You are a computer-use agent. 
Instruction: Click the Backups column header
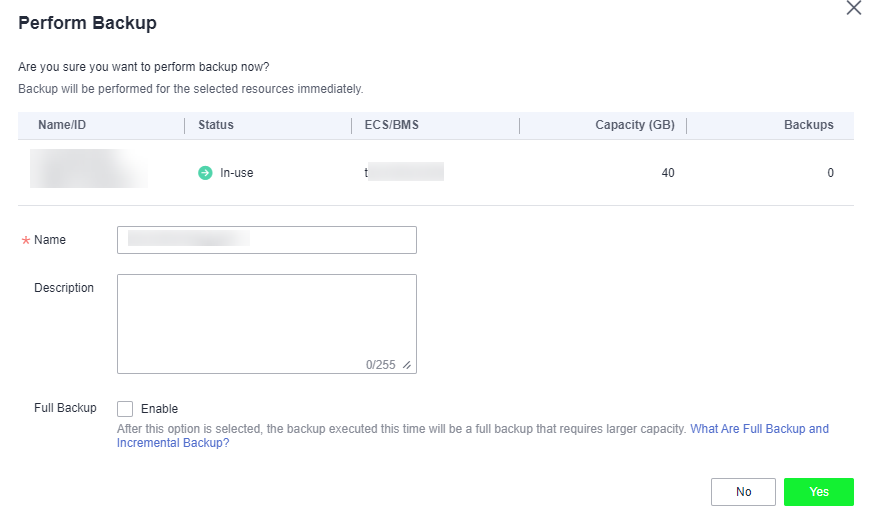tap(808, 125)
